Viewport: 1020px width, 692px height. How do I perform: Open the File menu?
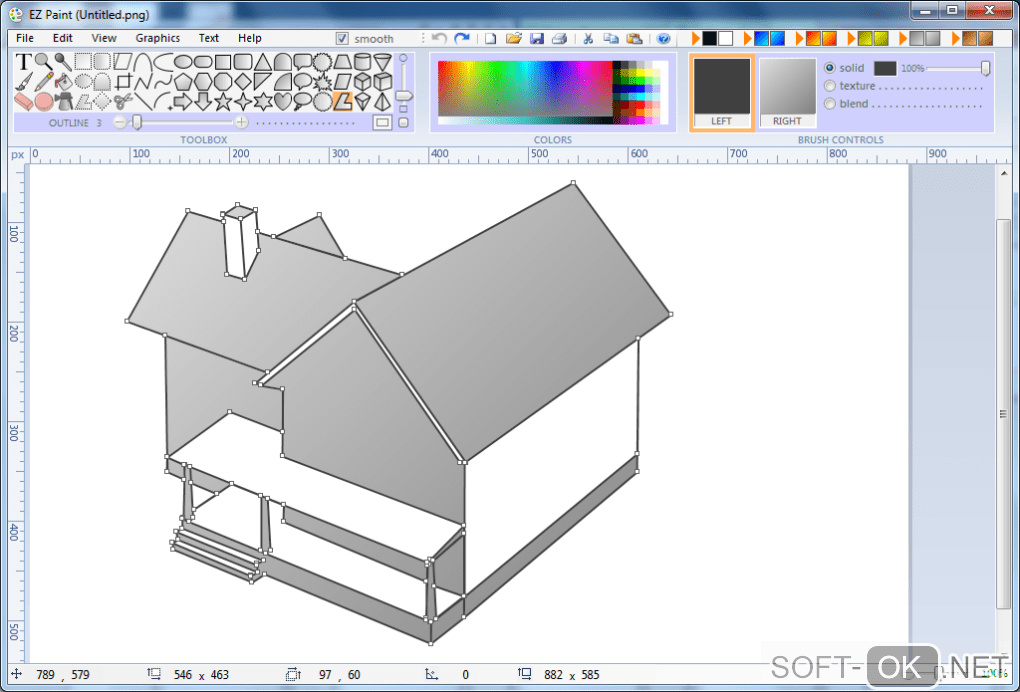coord(25,38)
